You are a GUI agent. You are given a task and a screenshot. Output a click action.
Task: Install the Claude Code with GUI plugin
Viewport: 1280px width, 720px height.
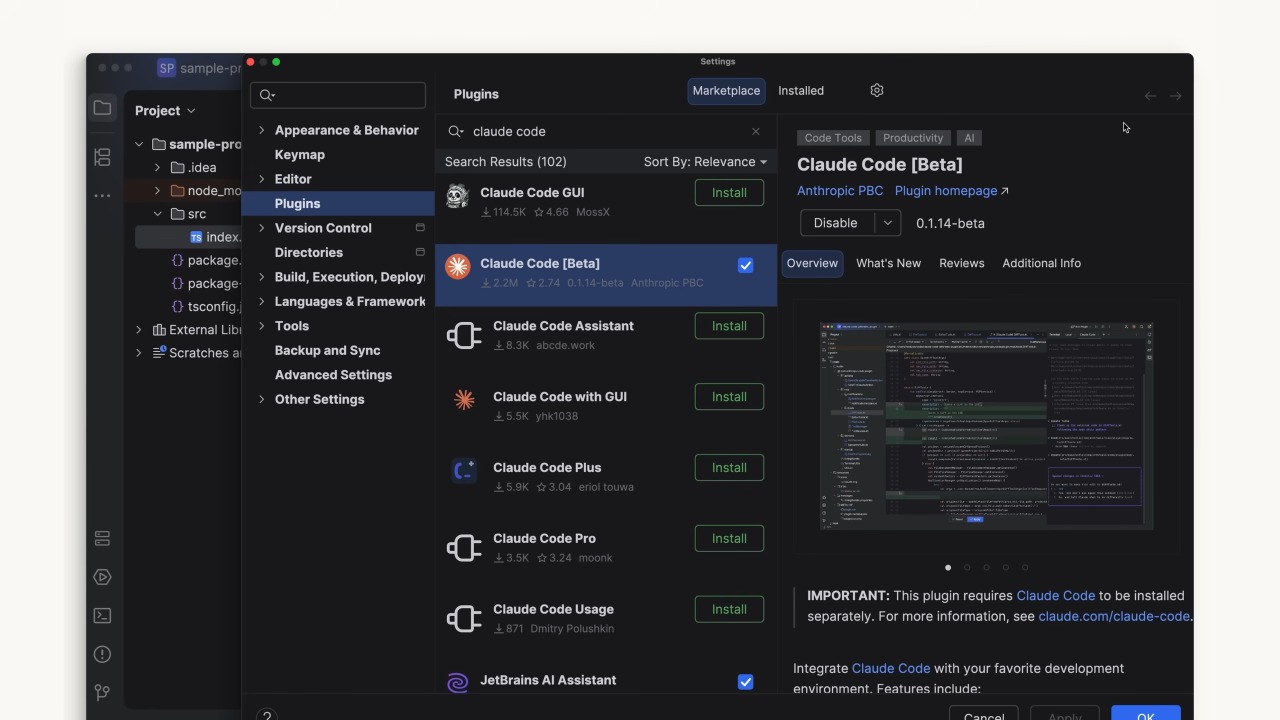(x=729, y=397)
